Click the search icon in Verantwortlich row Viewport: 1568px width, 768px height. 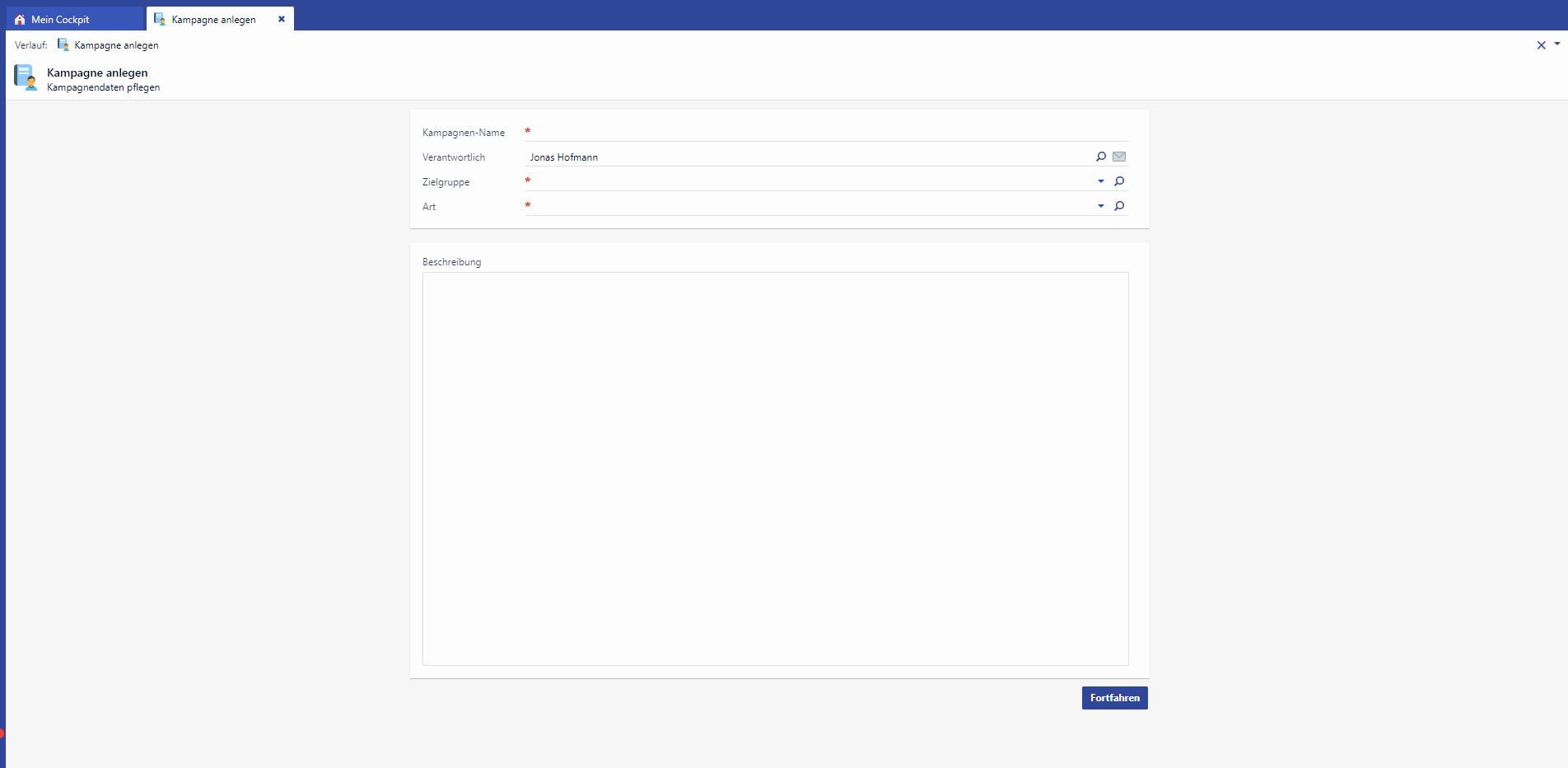click(x=1101, y=157)
